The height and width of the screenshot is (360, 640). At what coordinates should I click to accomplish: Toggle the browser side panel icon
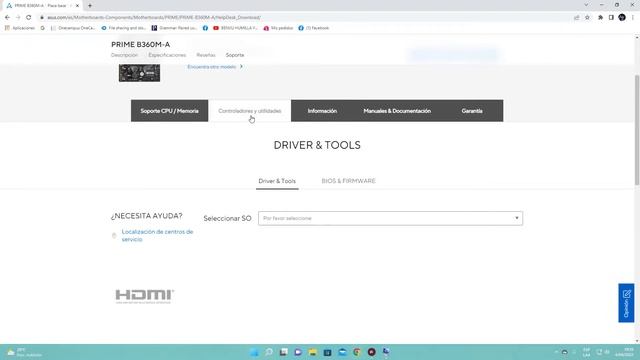(x=611, y=18)
